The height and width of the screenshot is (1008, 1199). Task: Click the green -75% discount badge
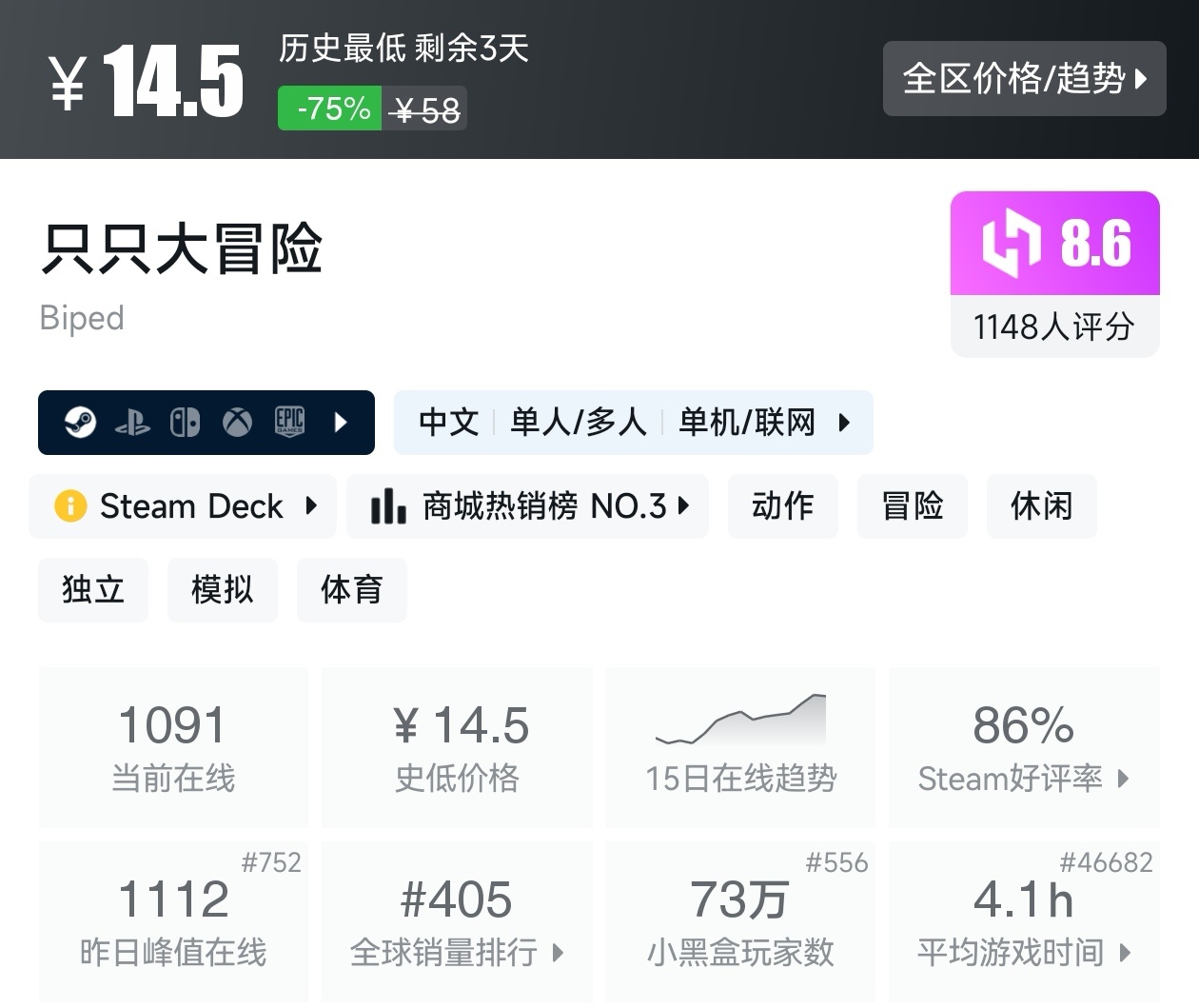(330, 109)
